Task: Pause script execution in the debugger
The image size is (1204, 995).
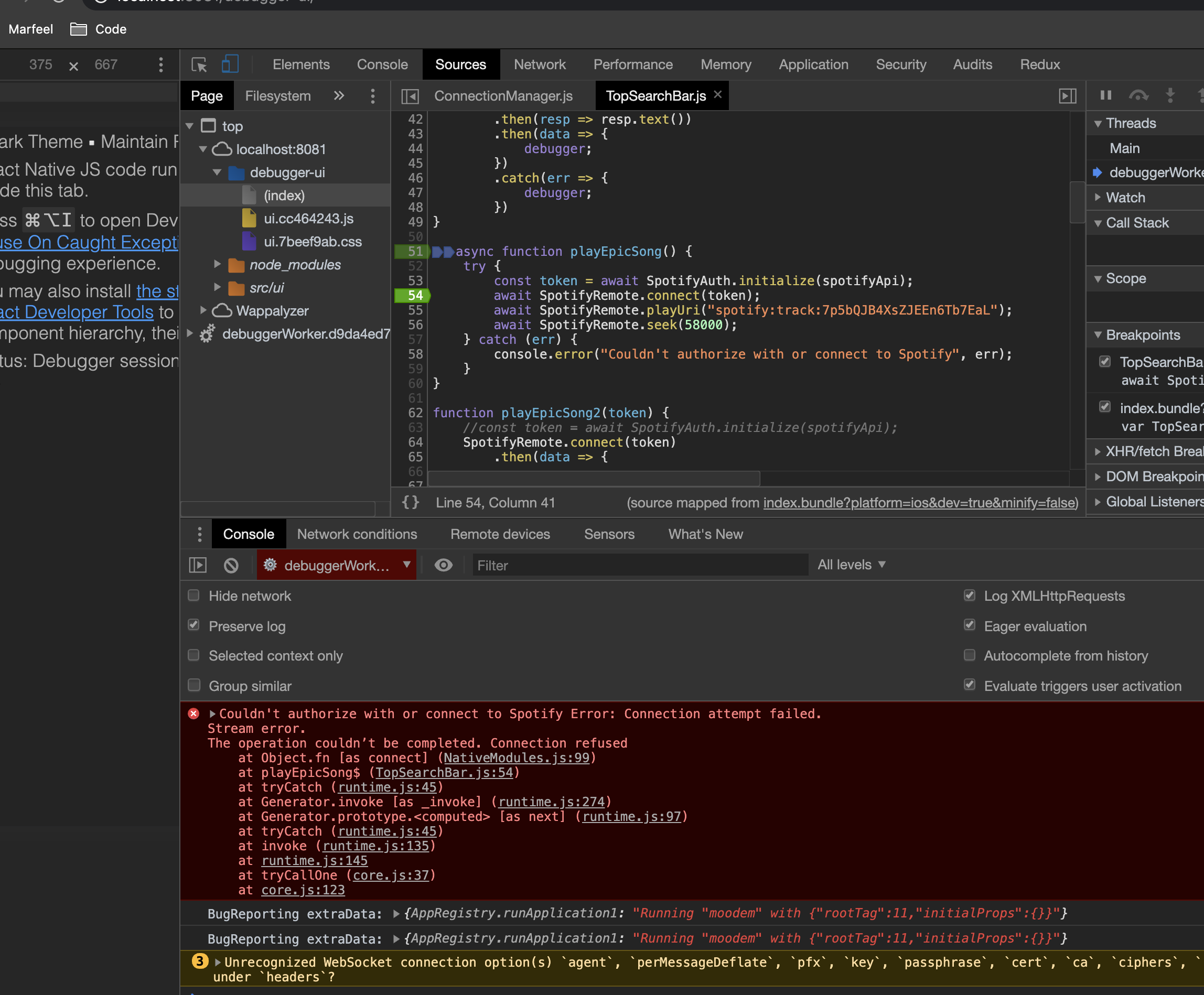Action: 1106,95
